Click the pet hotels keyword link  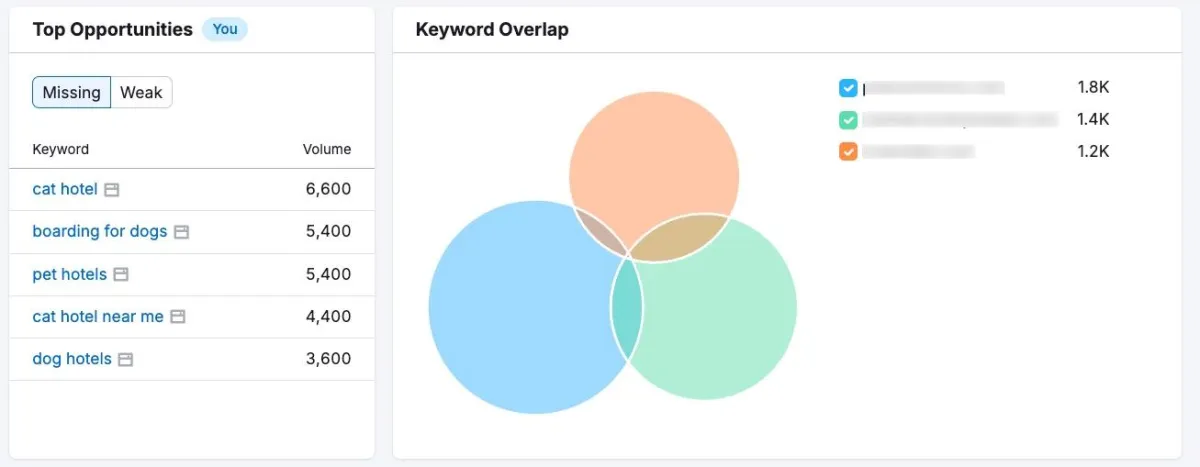point(69,274)
